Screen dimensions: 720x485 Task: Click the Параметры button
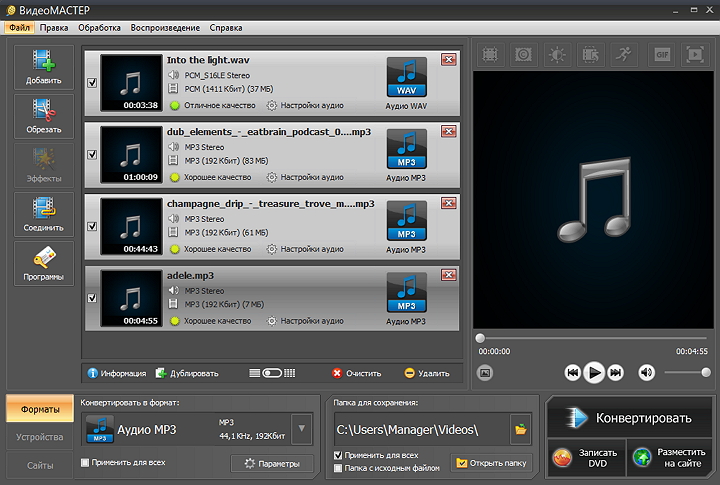[272, 463]
